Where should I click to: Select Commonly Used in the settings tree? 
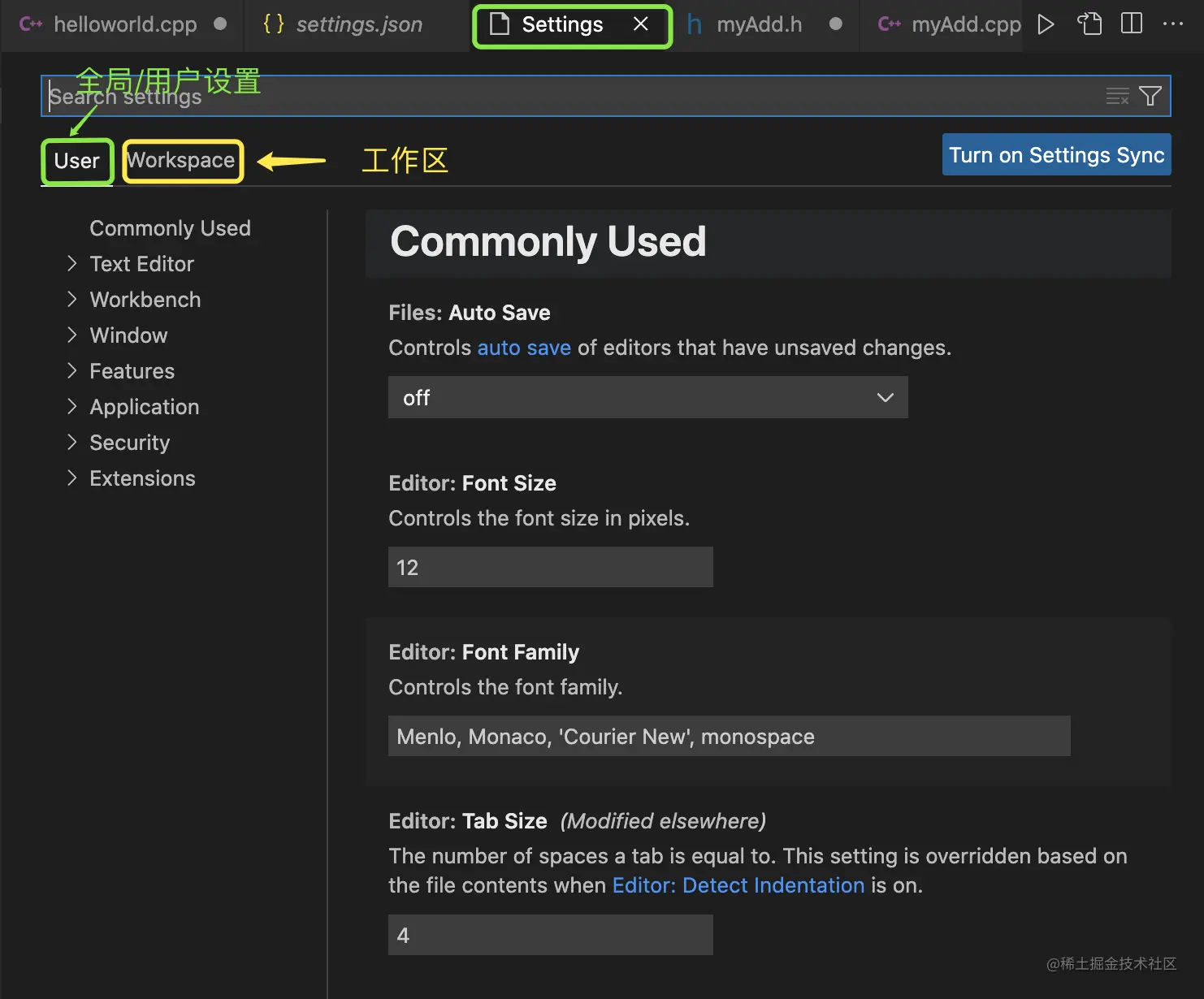(x=170, y=228)
